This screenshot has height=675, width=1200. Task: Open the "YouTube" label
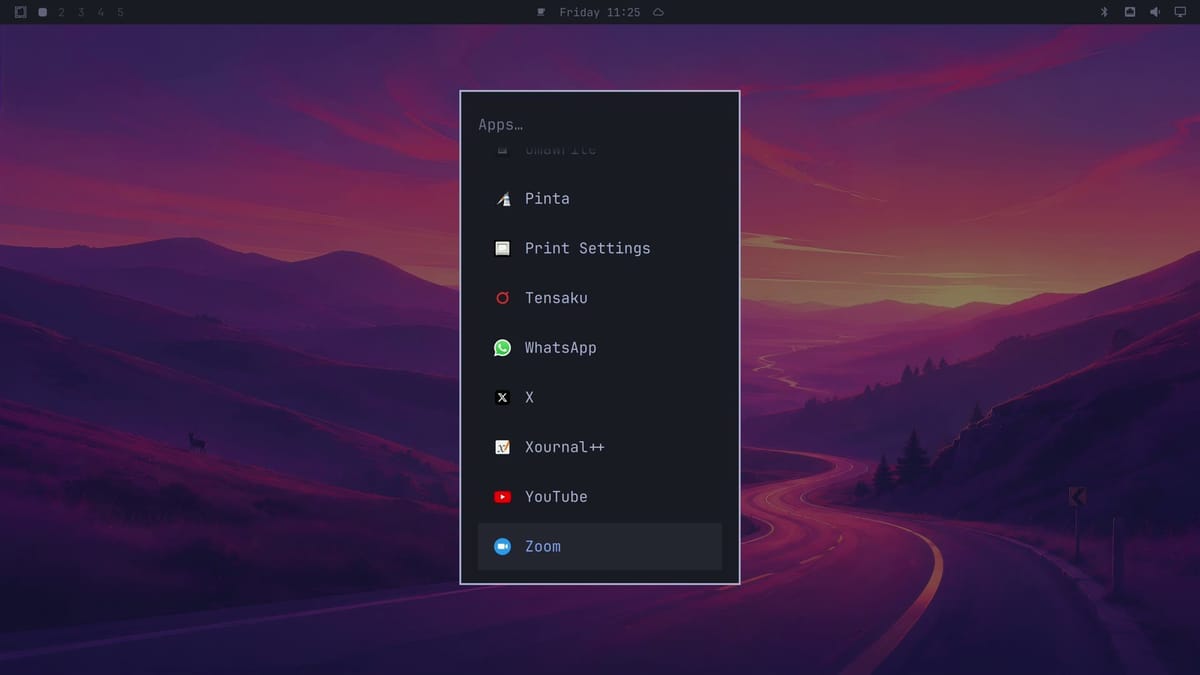click(x=556, y=497)
